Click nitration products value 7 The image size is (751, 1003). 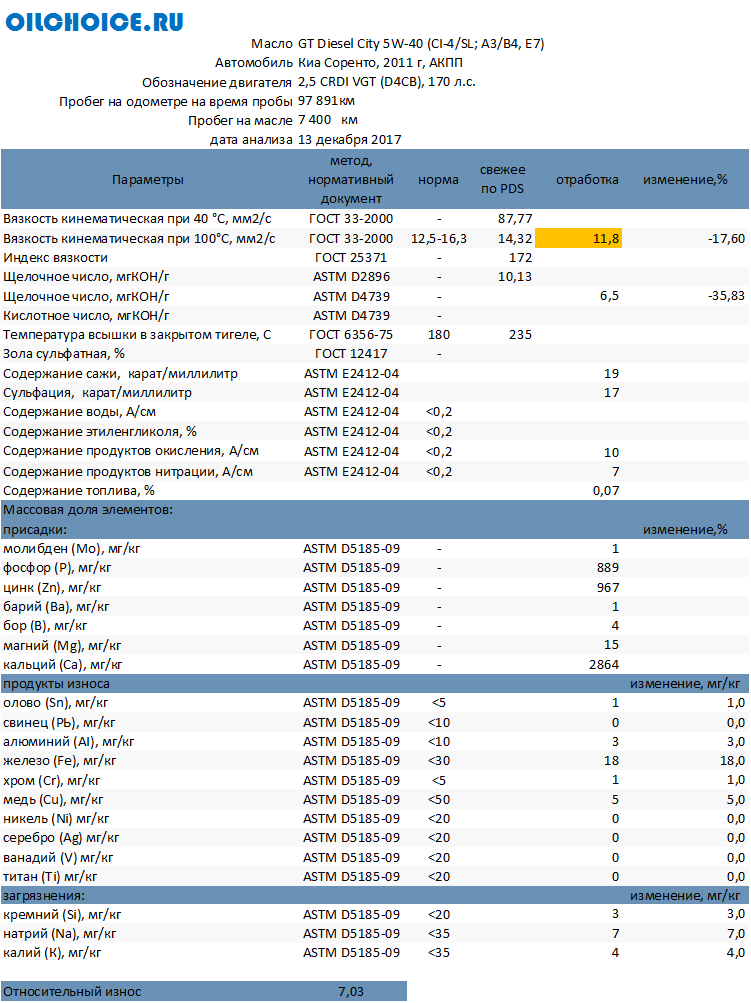pos(615,471)
